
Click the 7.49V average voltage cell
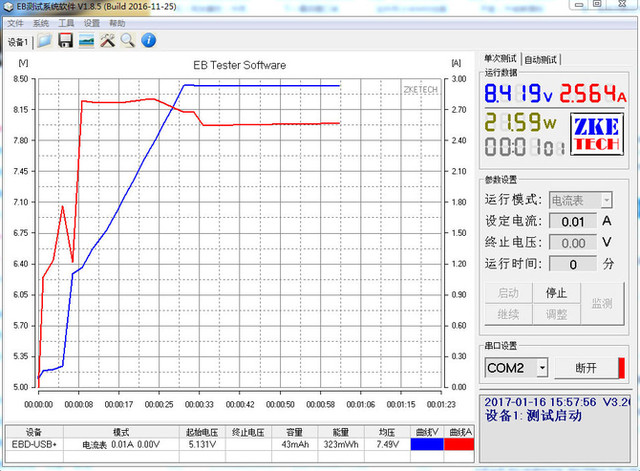pyautogui.click(x=387, y=444)
